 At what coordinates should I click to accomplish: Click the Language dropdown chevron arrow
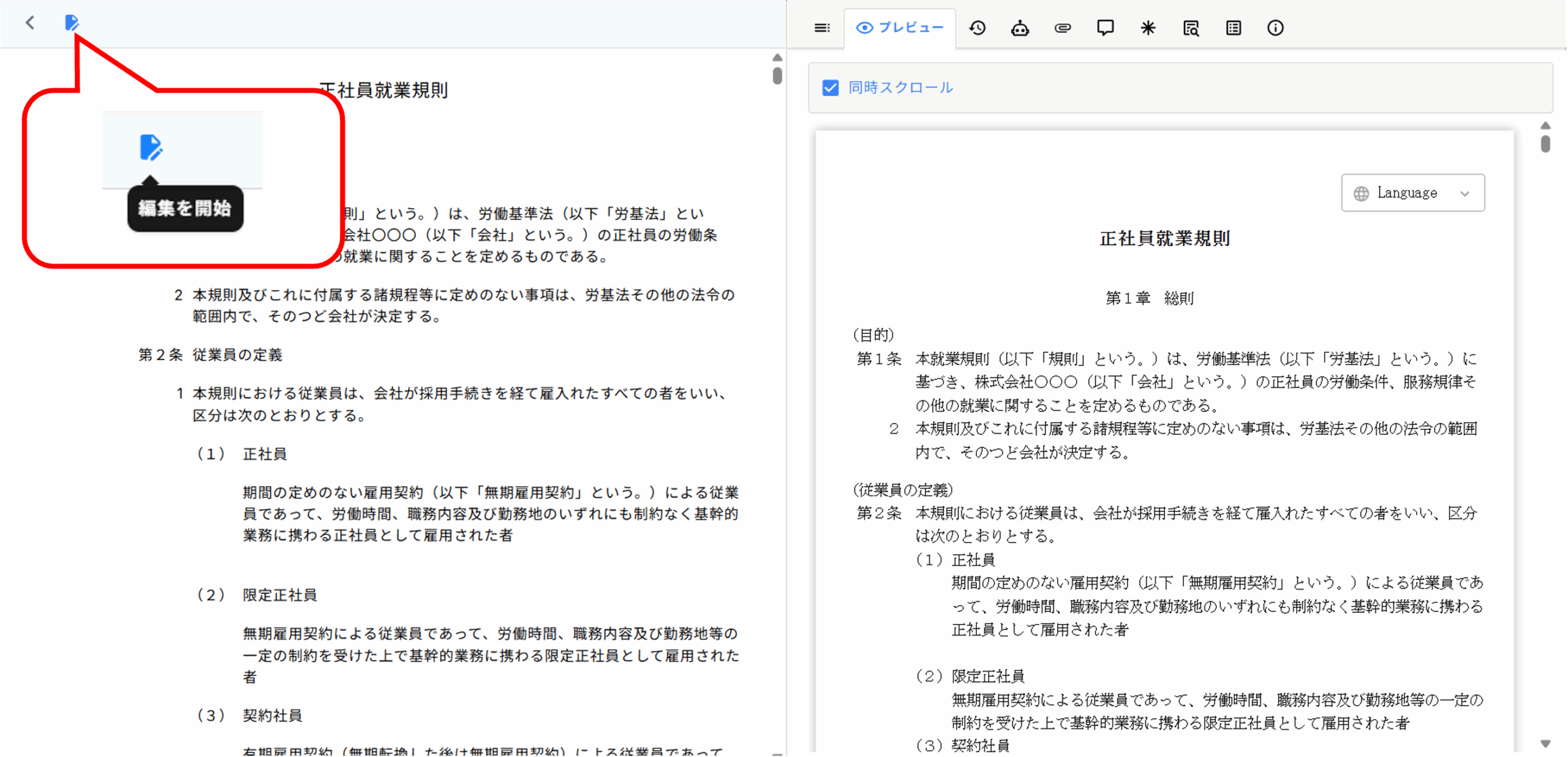click(x=1464, y=194)
